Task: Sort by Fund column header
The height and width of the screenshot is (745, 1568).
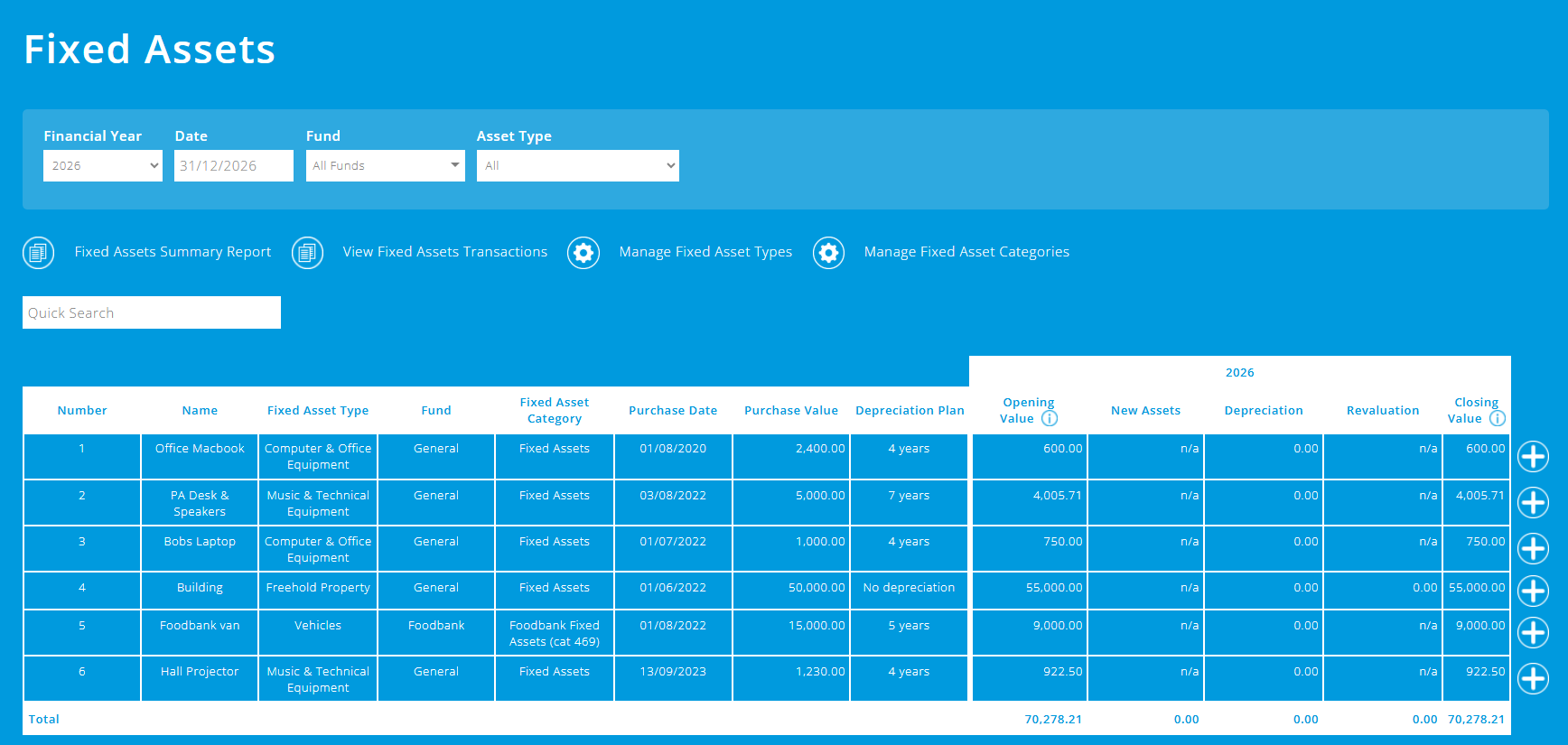Action: [436, 410]
